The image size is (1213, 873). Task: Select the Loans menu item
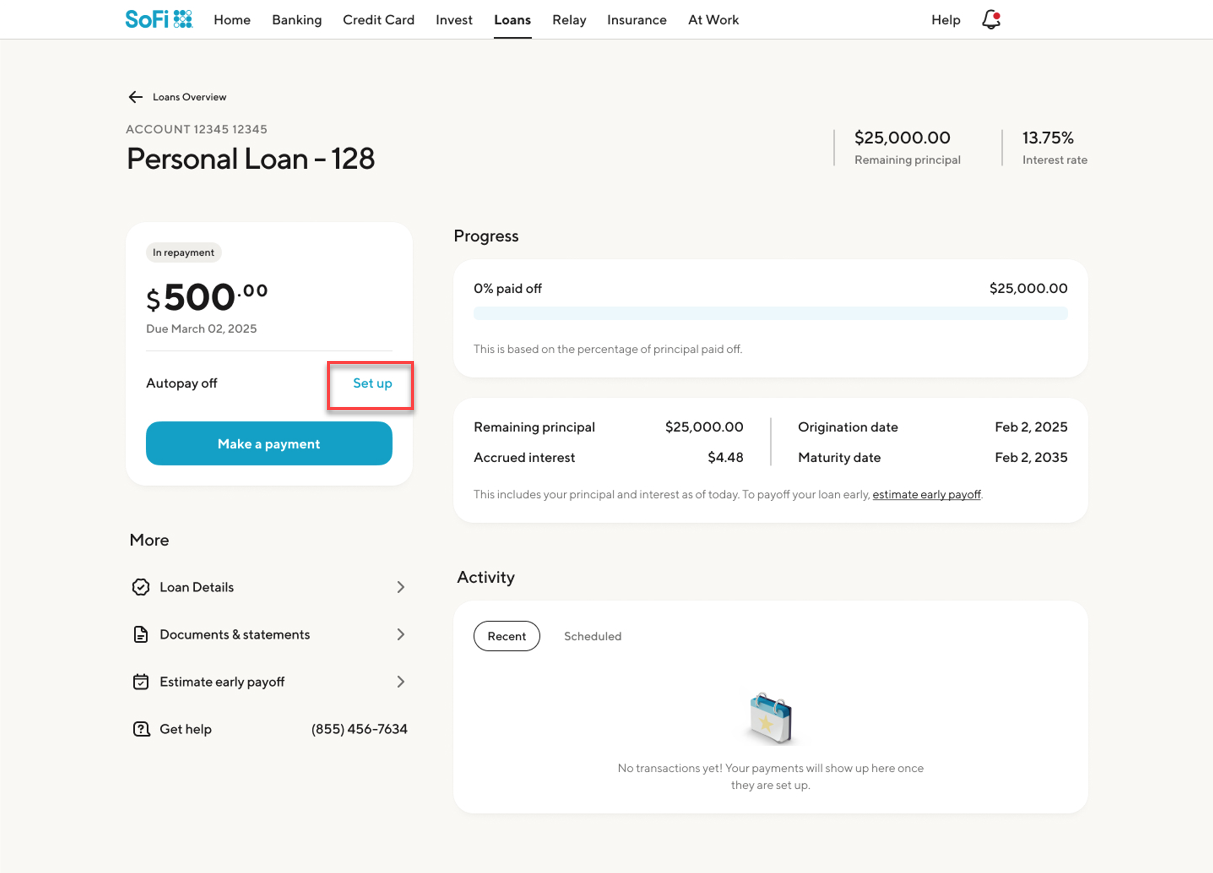[512, 20]
